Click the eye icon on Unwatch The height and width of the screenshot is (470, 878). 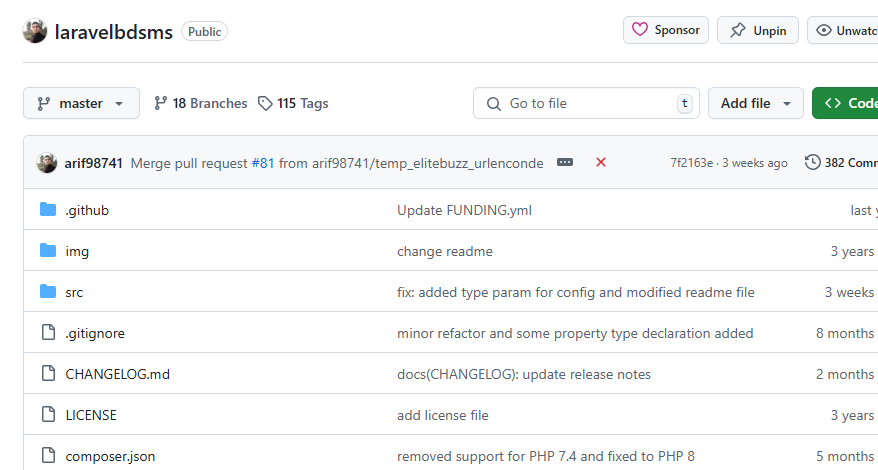824,30
